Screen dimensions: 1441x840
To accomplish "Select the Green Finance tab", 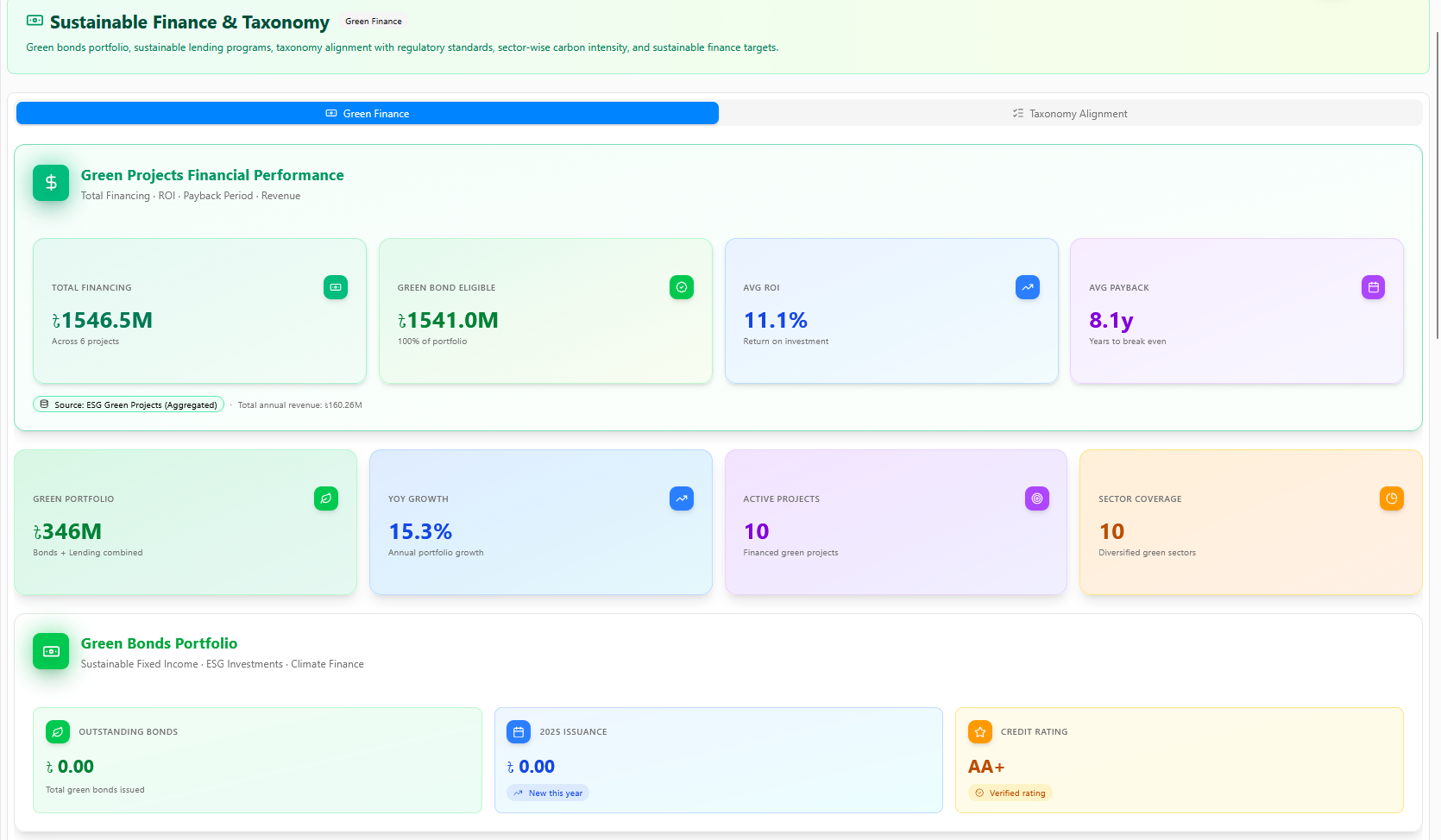I will [x=368, y=114].
